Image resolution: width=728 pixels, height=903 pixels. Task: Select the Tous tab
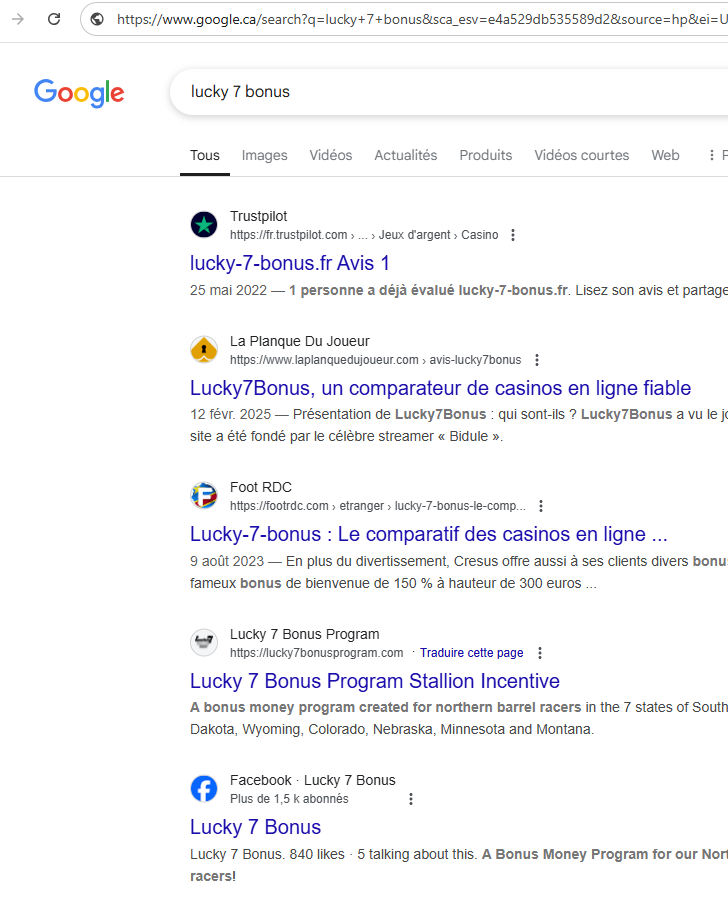(x=205, y=155)
